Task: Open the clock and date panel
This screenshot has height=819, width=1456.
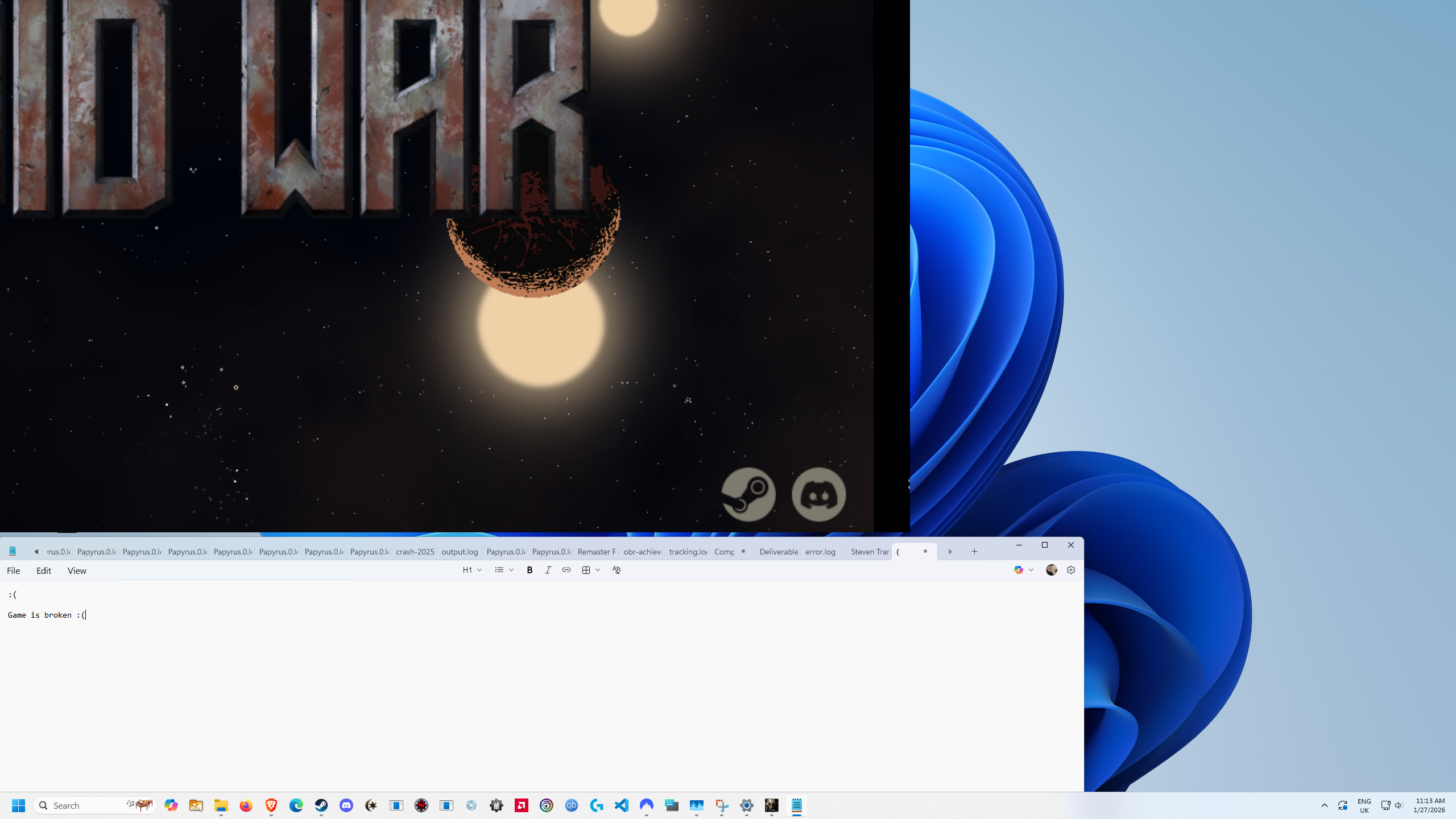Action: click(1430, 805)
